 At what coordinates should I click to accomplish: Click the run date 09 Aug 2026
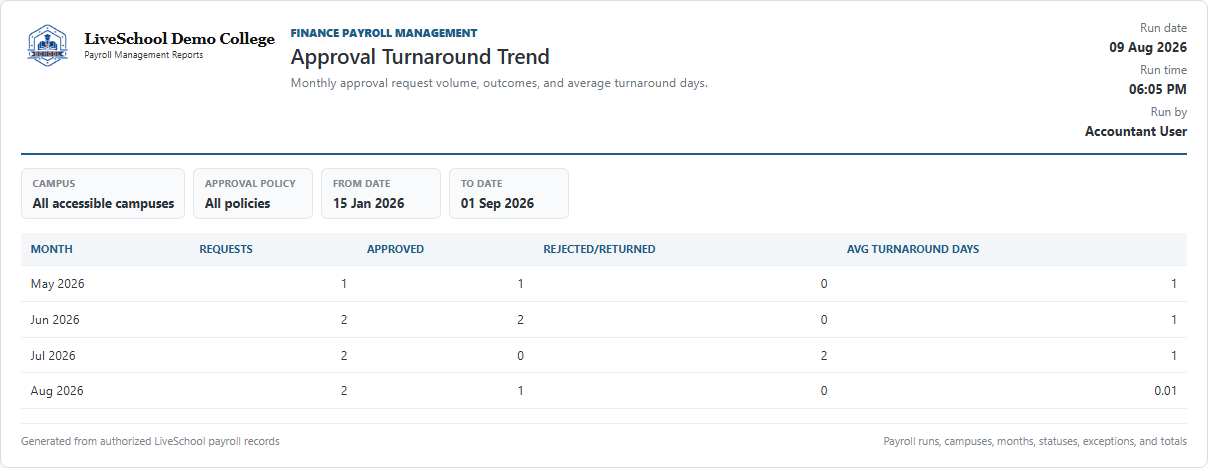point(1148,47)
